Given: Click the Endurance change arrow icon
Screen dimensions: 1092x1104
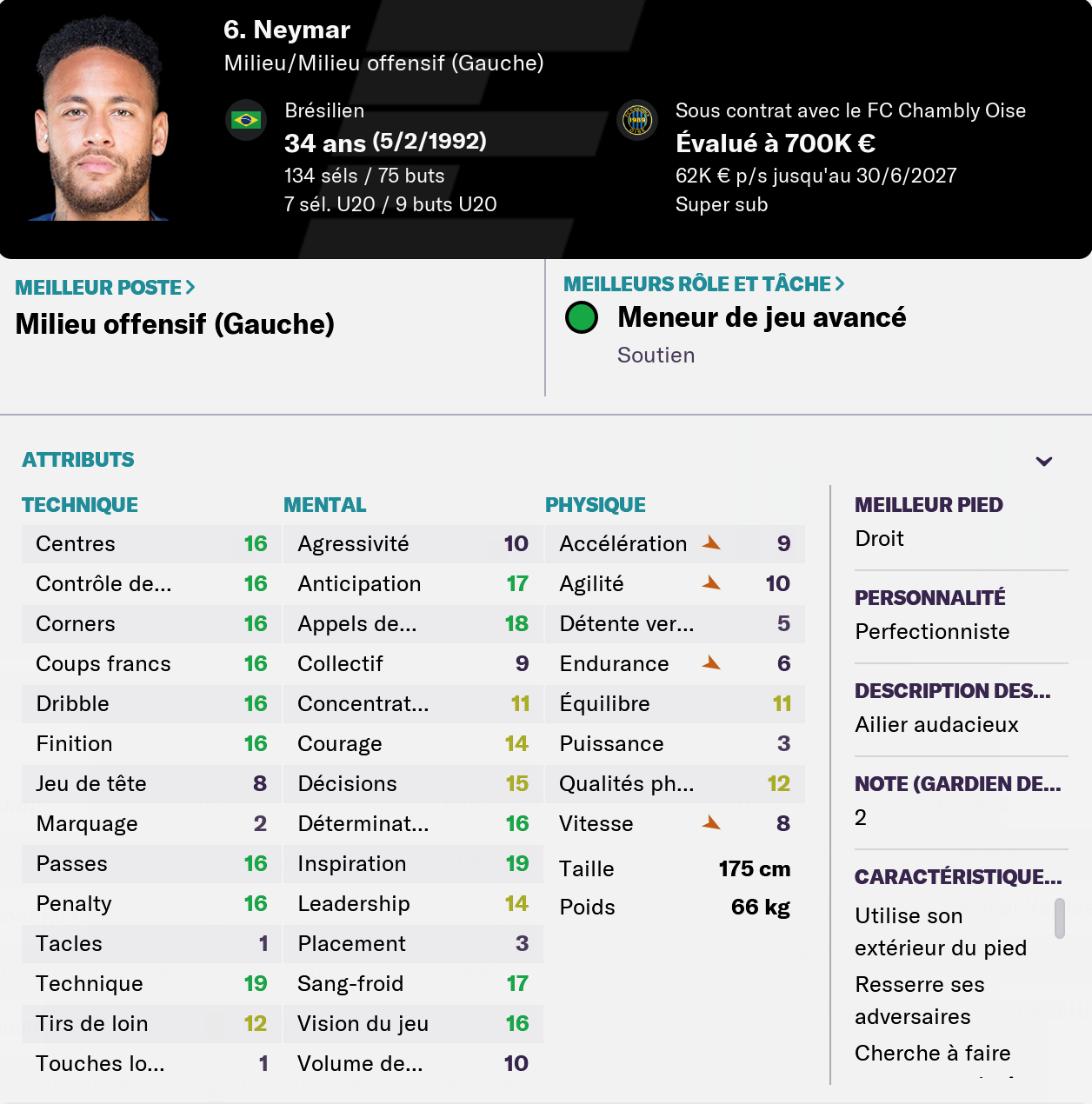Looking at the screenshot, I should (x=711, y=663).
